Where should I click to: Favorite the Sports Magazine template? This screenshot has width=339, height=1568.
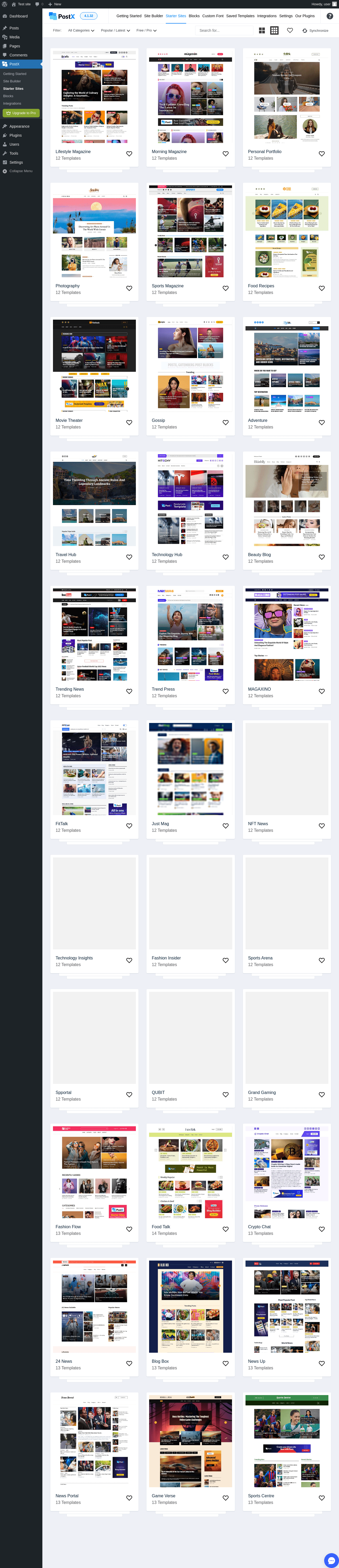point(225,289)
